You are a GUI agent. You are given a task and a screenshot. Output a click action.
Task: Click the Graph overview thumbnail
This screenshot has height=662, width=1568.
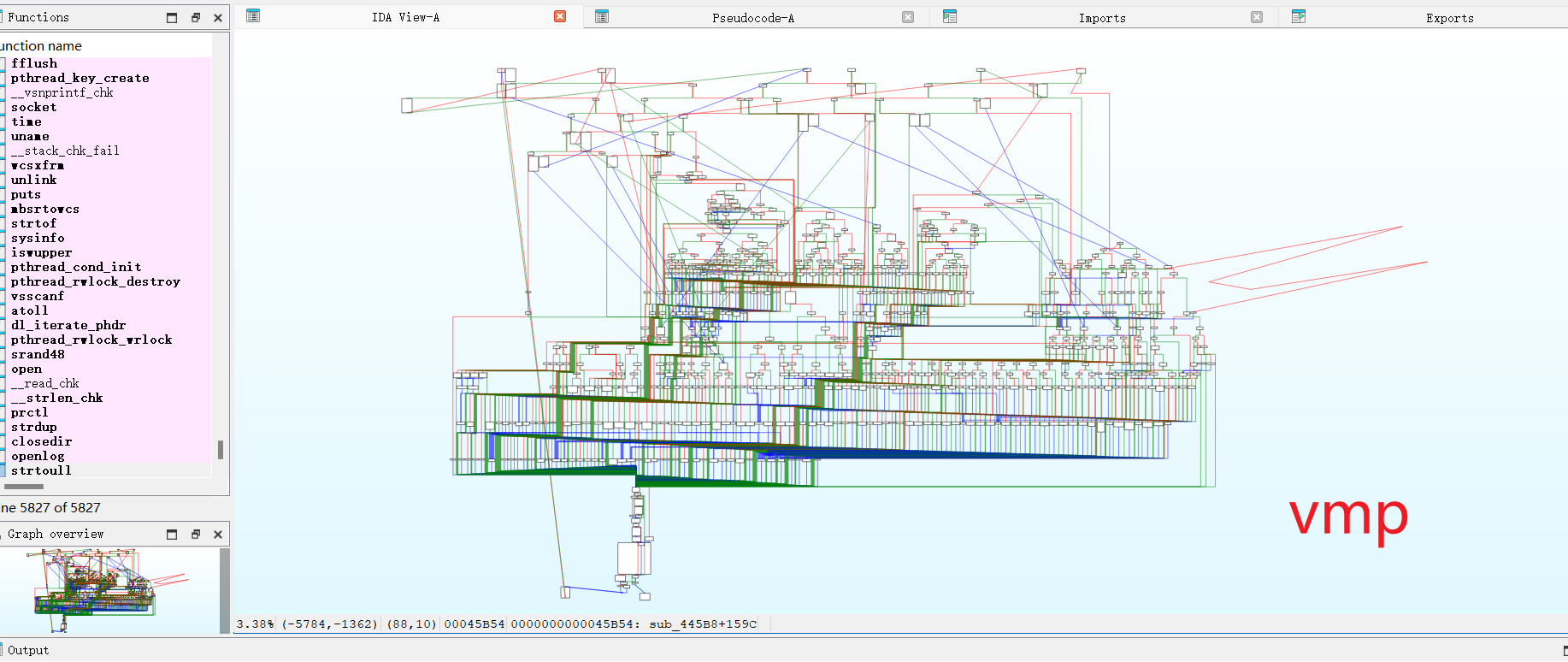[109, 591]
